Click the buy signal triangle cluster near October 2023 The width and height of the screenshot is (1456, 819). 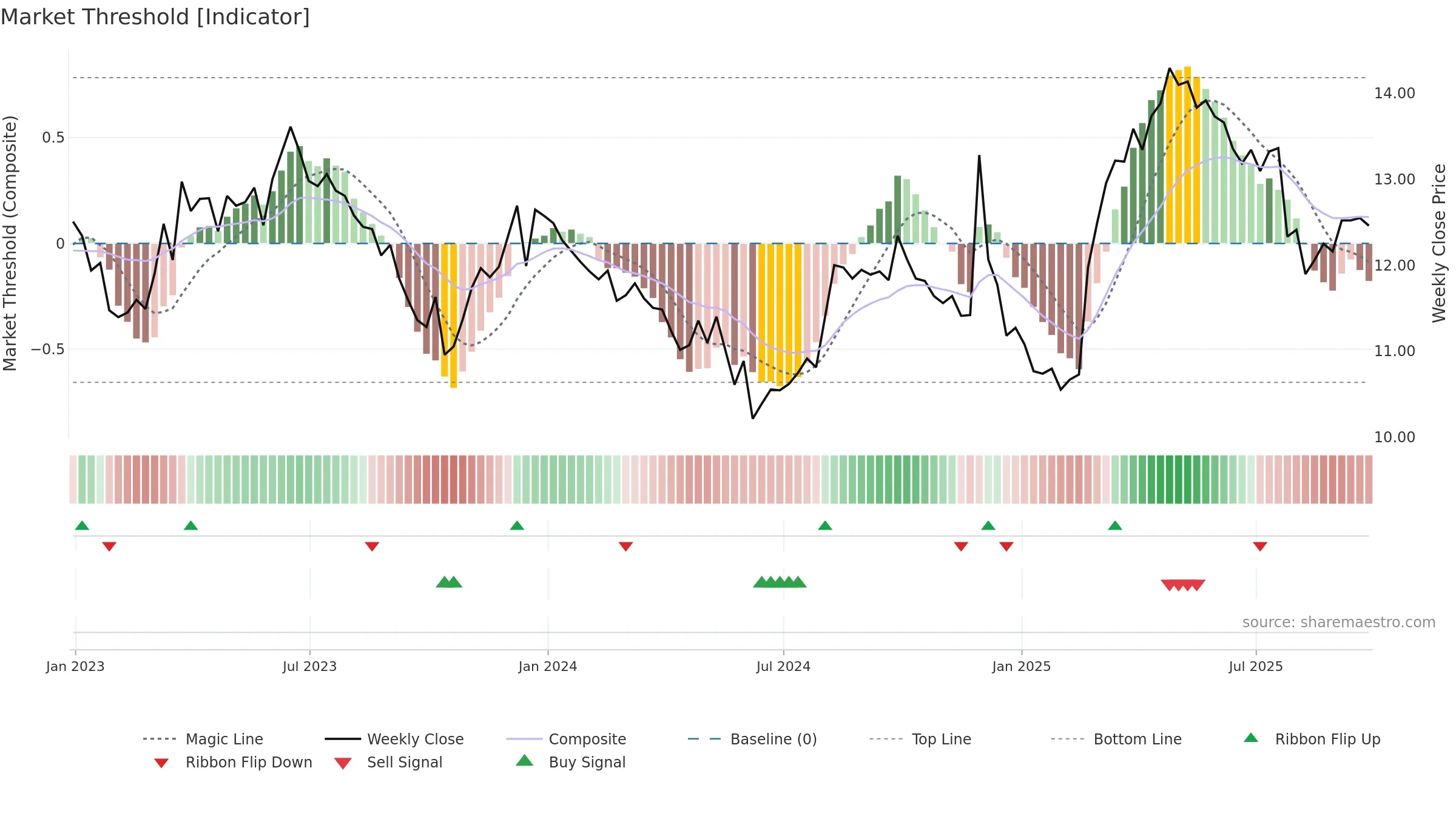click(x=449, y=582)
